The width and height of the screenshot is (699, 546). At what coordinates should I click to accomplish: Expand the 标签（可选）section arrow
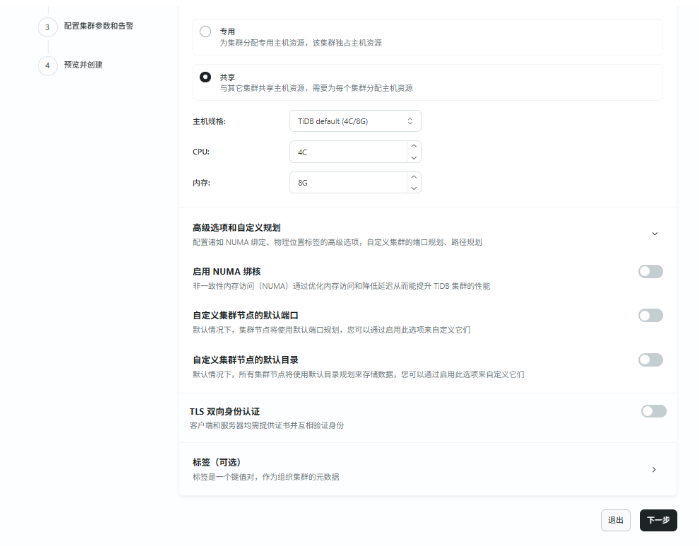654,469
